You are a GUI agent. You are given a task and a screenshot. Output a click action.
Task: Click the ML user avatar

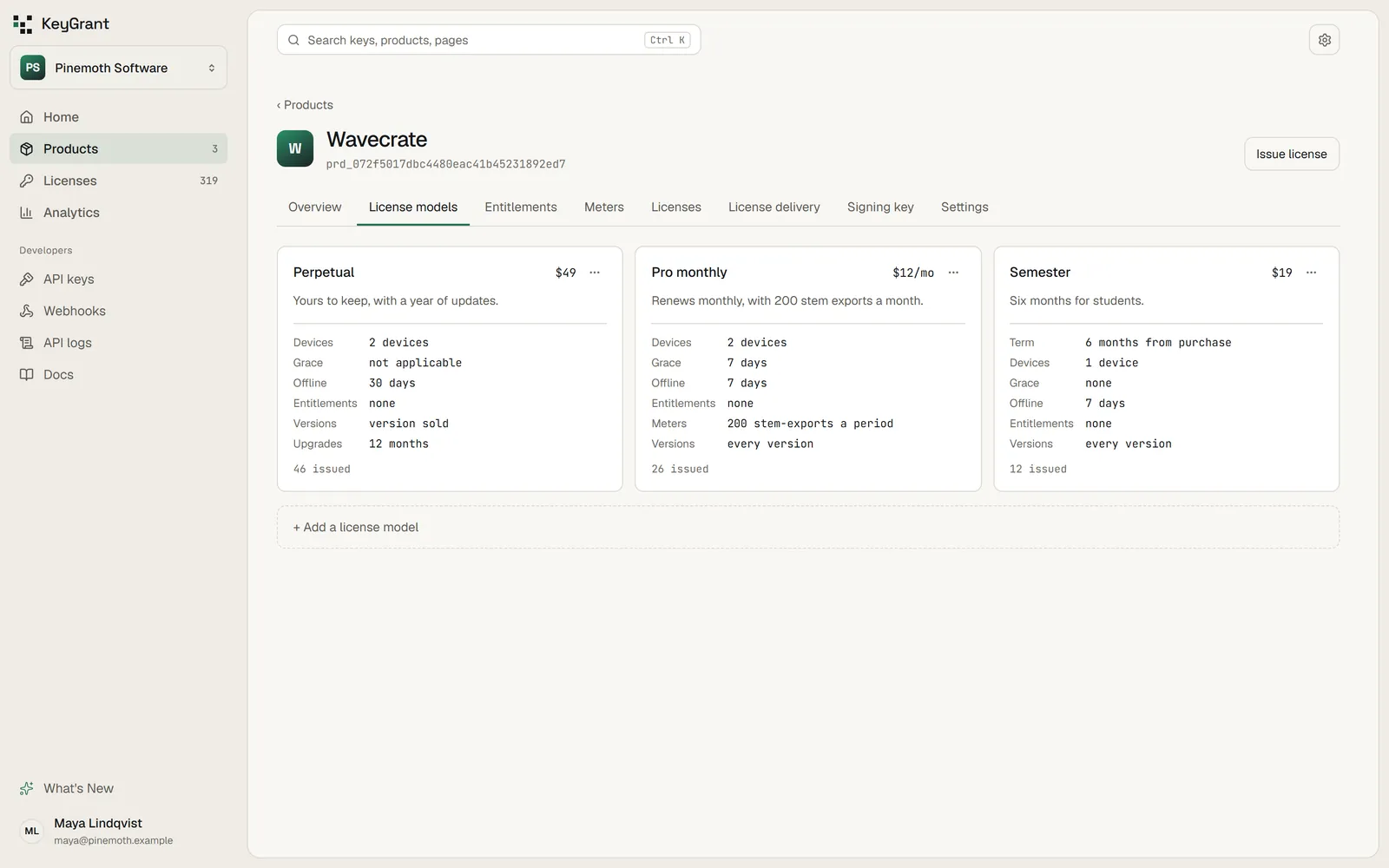[31, 831]
